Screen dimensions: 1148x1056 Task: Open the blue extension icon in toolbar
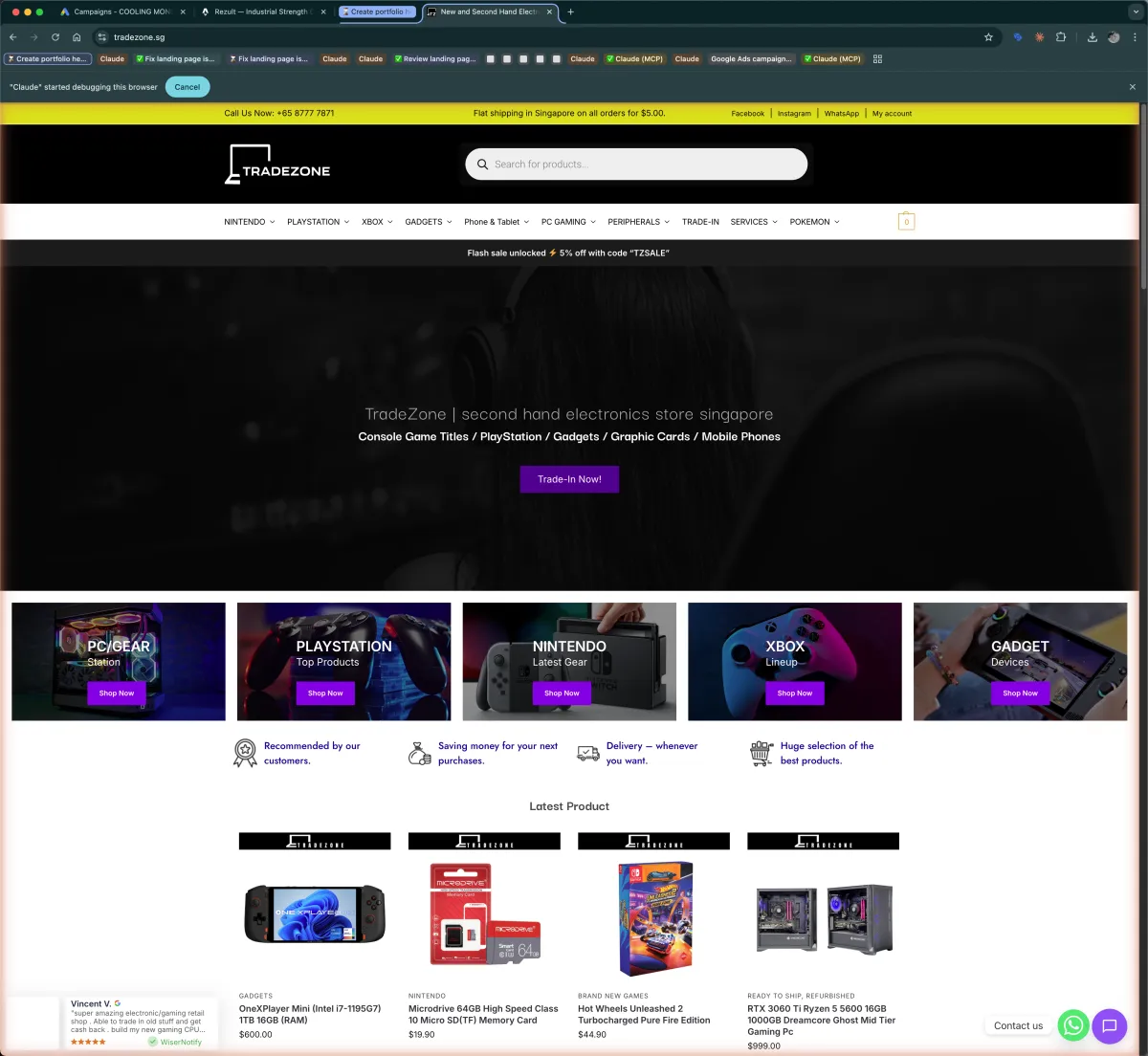coord(1018,37)
